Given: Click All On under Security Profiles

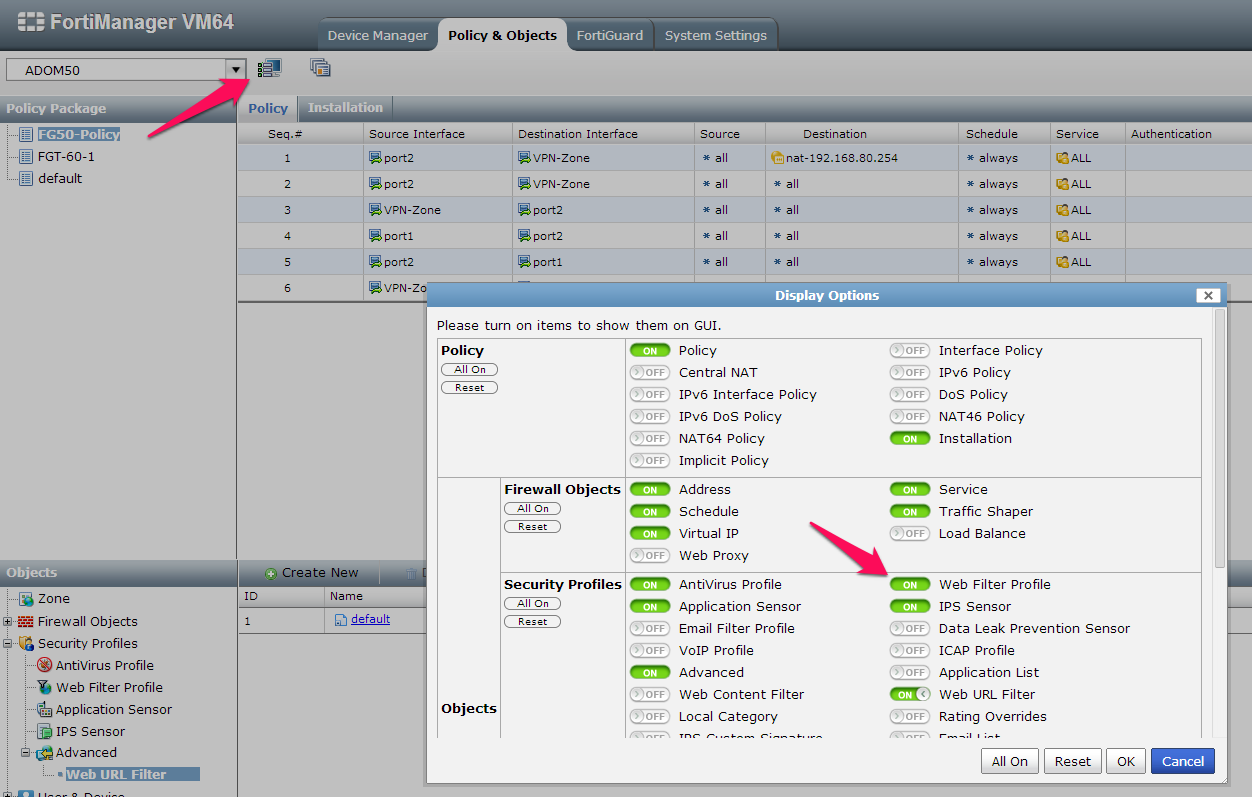Looking at the screenshot, I should pyautogui.click(x=533, y=604).
